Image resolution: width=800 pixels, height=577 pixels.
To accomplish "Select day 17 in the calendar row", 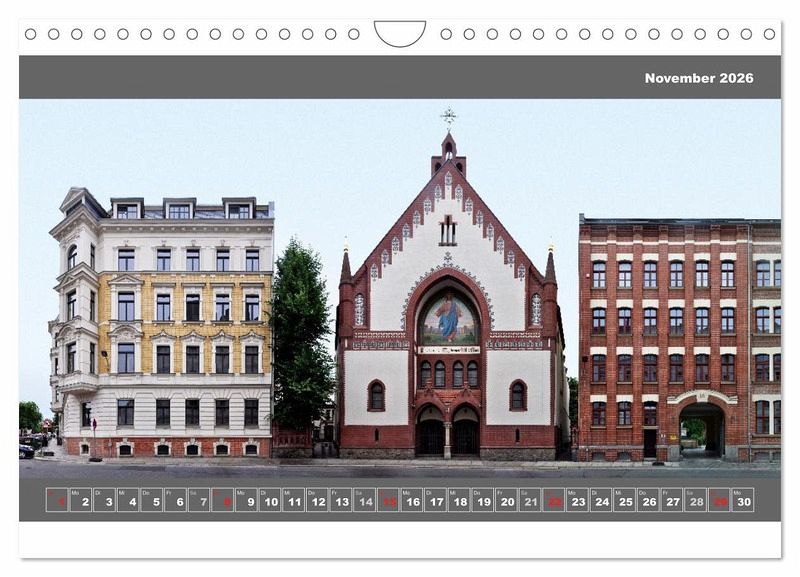I will (436, 500).
